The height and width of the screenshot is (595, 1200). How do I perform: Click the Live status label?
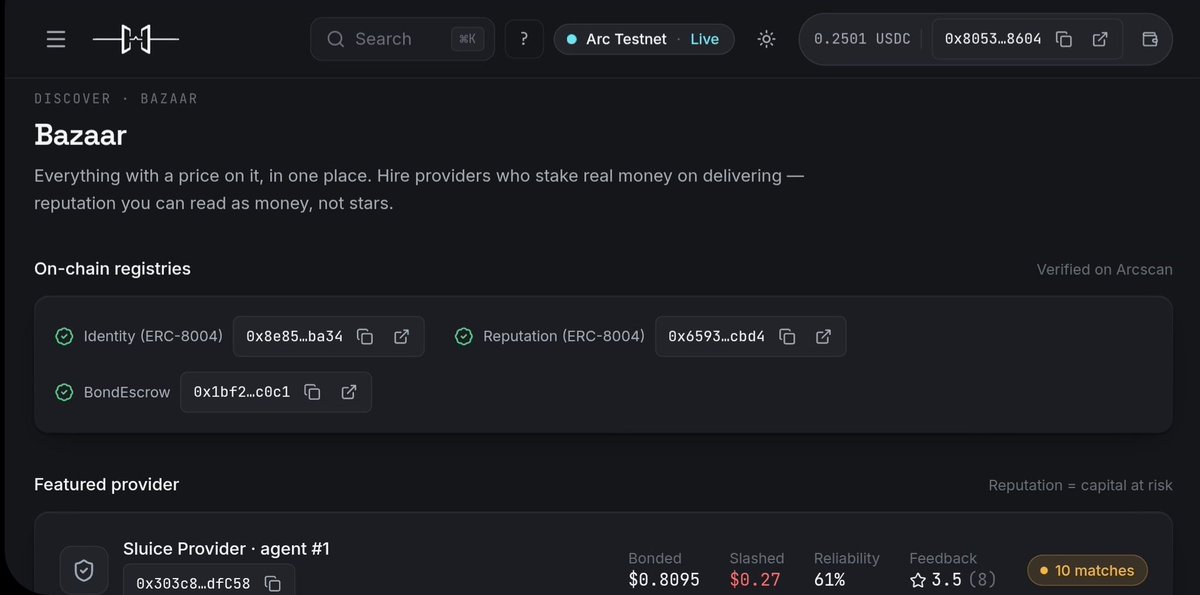(704, 39)
